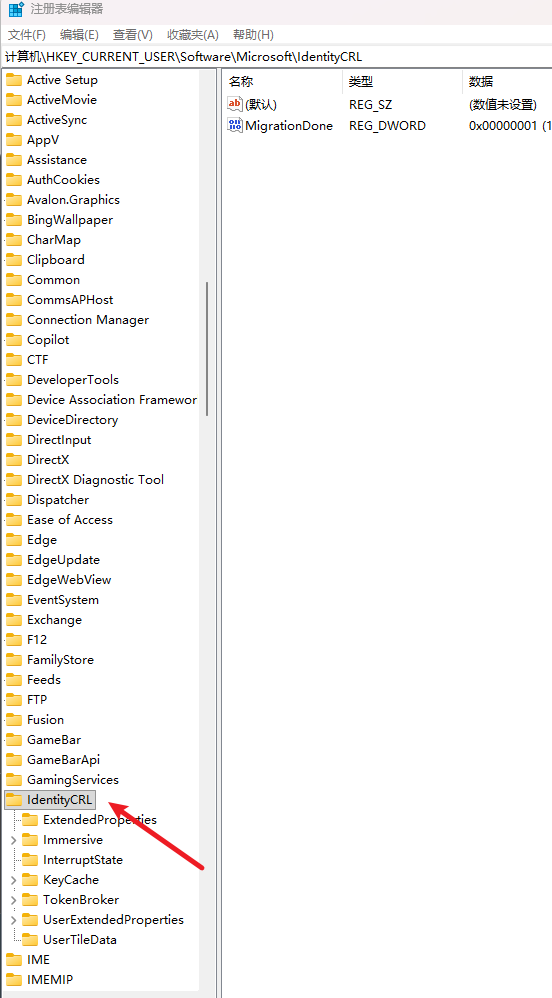Select the Clipboard folder icon

click(x=14, y=260)
